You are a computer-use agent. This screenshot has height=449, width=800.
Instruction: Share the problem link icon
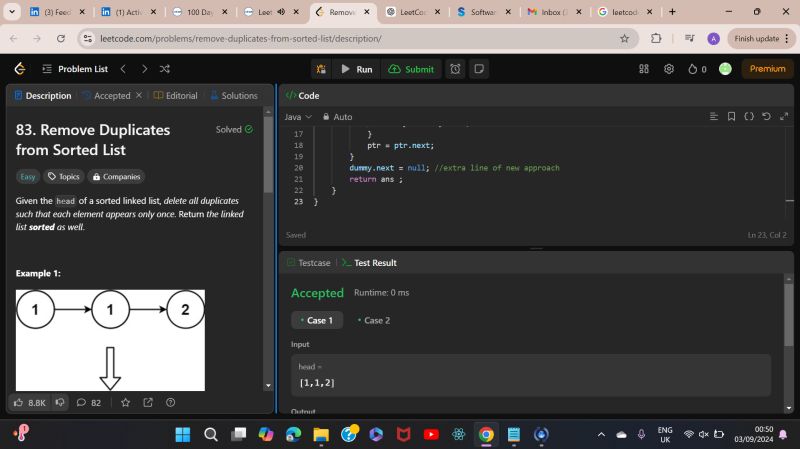[148, 403]
